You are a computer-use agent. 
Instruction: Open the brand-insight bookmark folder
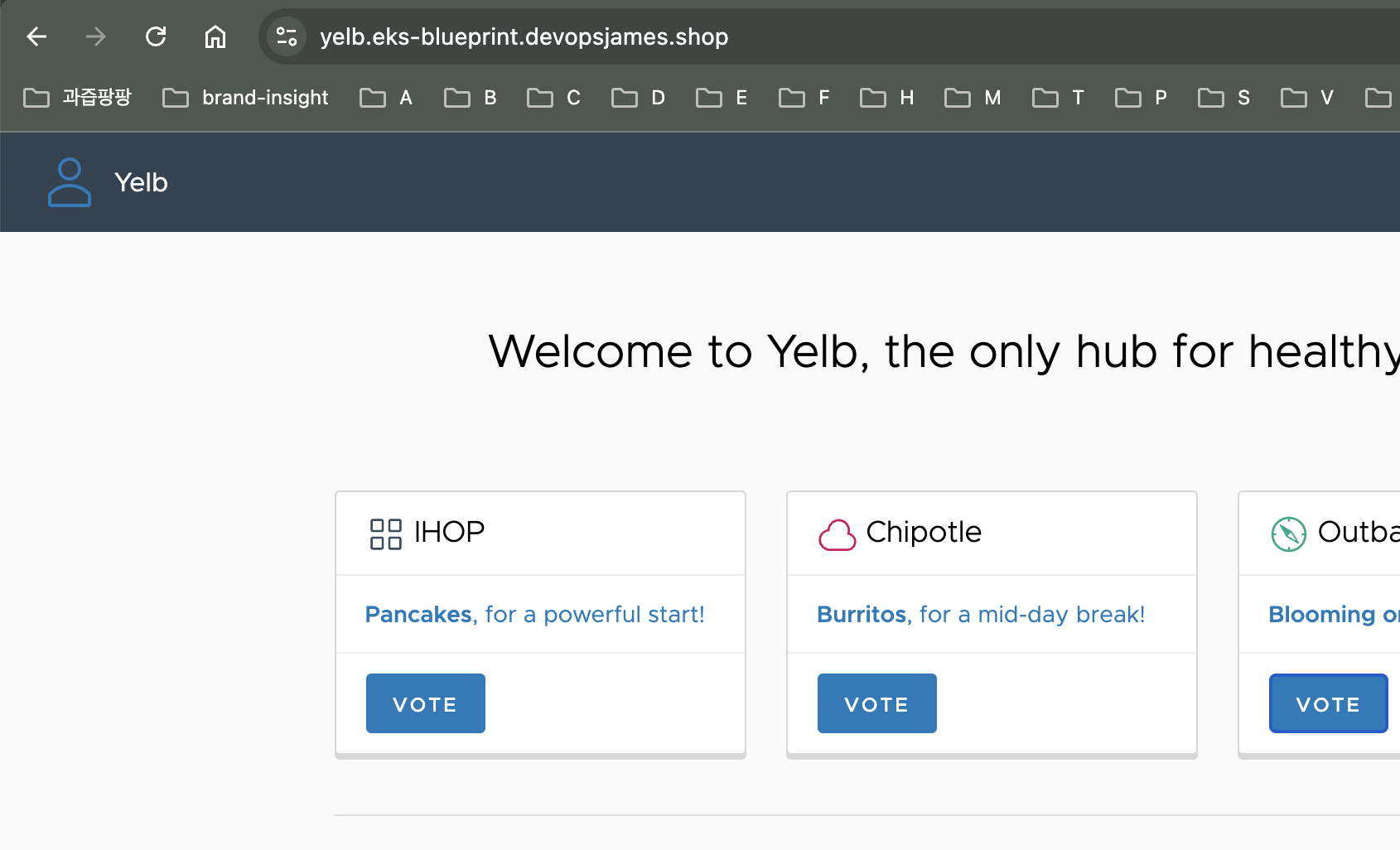tap(245, 98)
